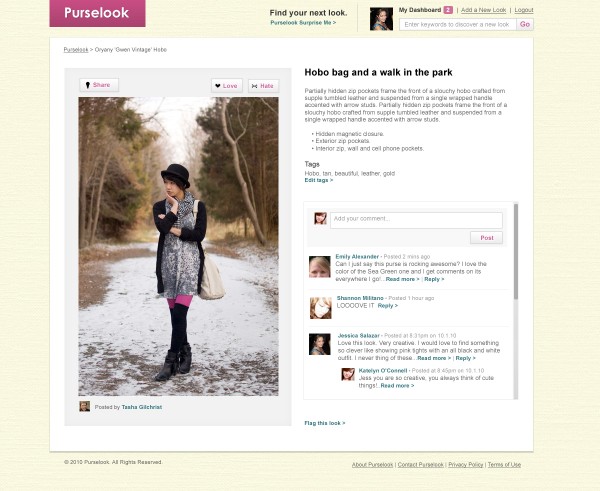Expand Jessica Salazar's comment Read more
Screen dimensions: 600x491
(434, 358)
